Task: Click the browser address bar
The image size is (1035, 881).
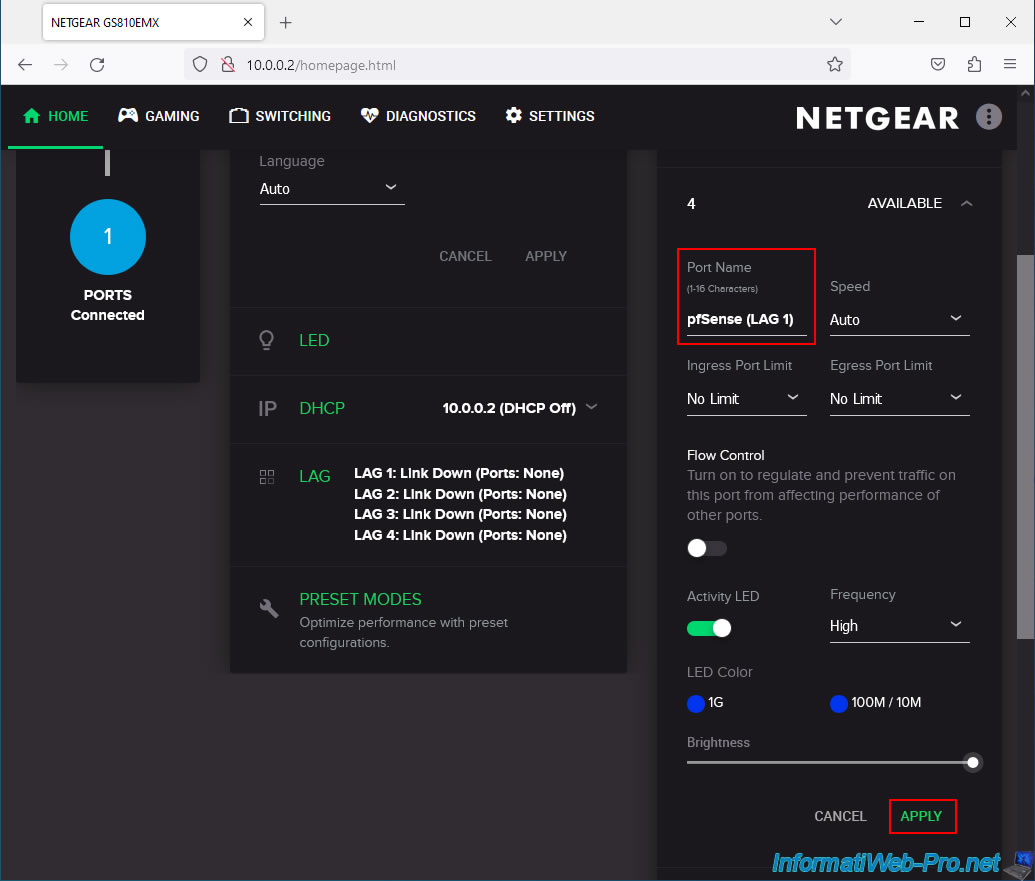Action: [517, 65]
